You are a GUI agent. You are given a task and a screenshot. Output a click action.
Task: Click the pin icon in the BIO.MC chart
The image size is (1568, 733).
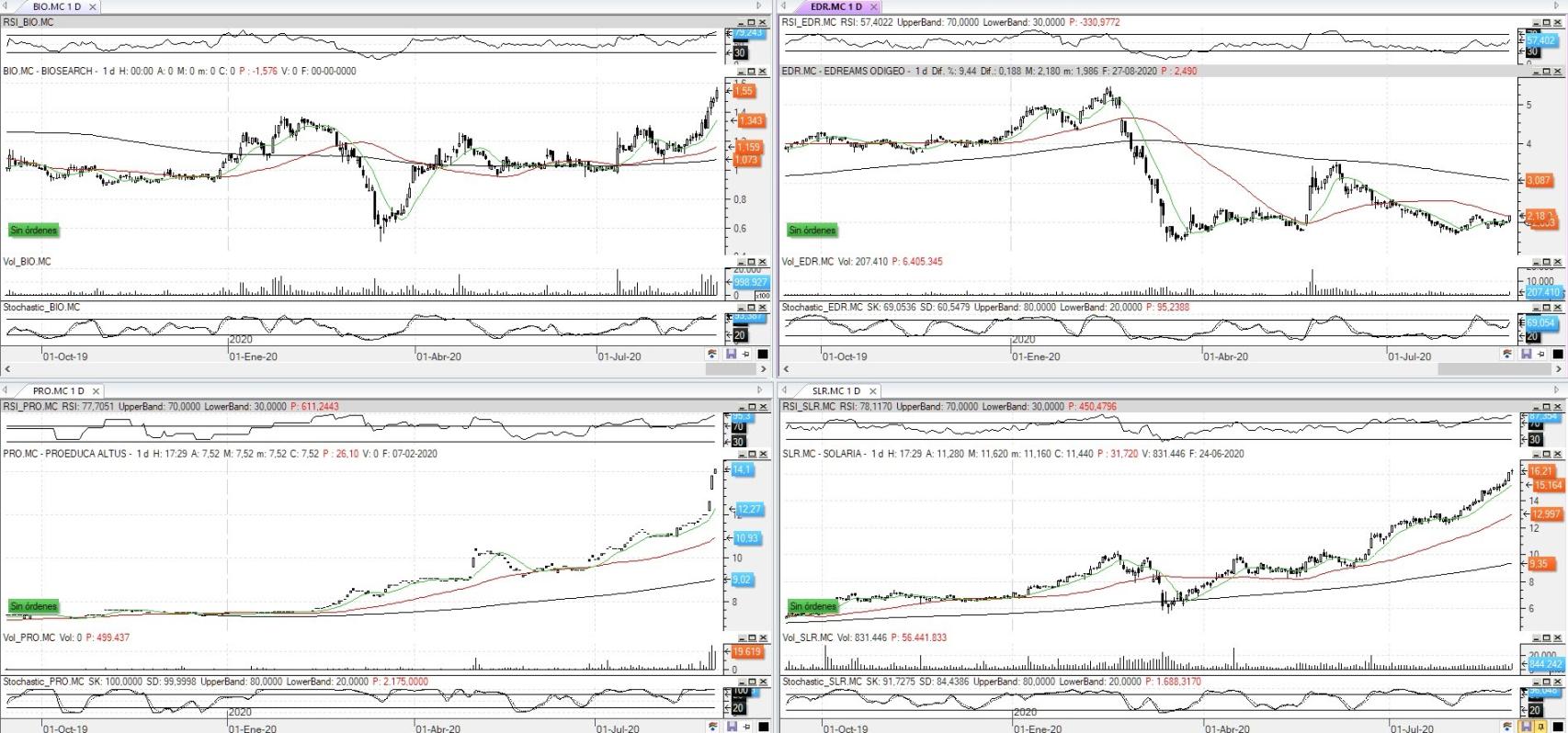pos(745,354)
